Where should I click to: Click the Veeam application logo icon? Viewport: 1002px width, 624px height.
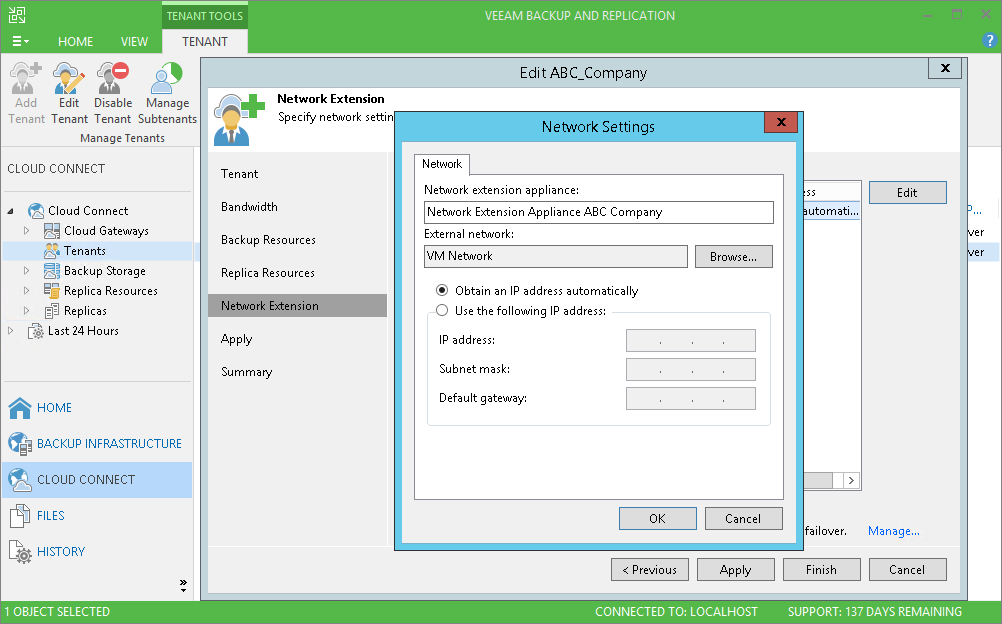(x=17, y=15)
